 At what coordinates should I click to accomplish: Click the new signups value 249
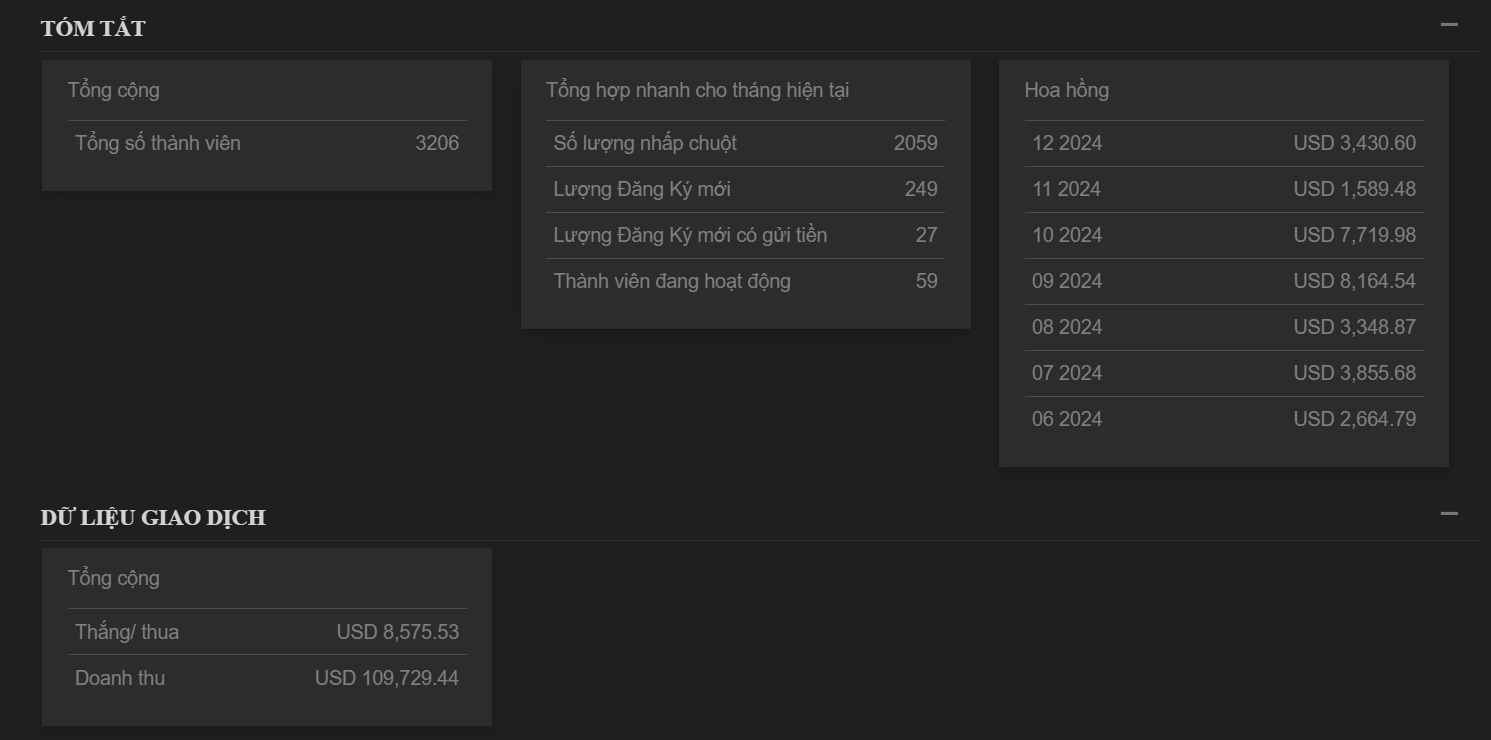pos(921,189)
